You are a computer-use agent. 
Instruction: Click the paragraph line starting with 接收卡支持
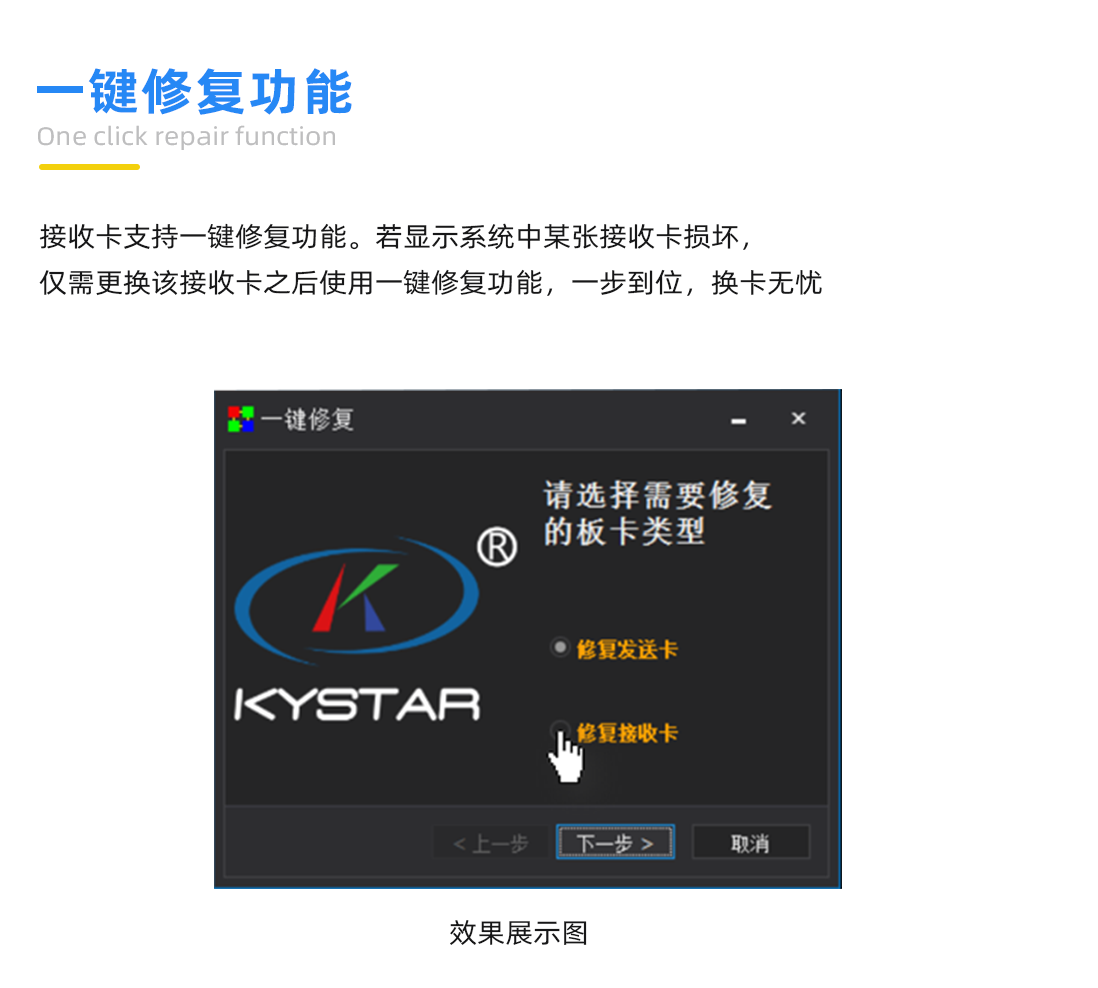coord(396,237)
